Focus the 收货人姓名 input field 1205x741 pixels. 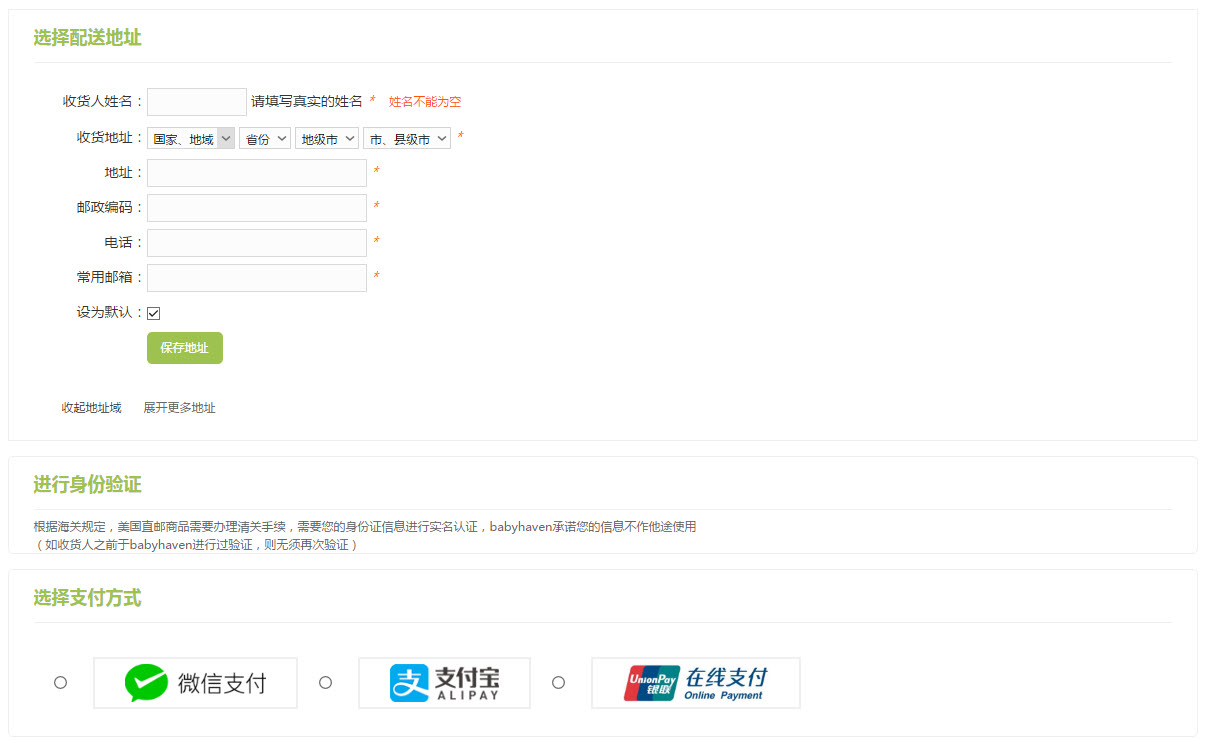click(x=197, y=102)
